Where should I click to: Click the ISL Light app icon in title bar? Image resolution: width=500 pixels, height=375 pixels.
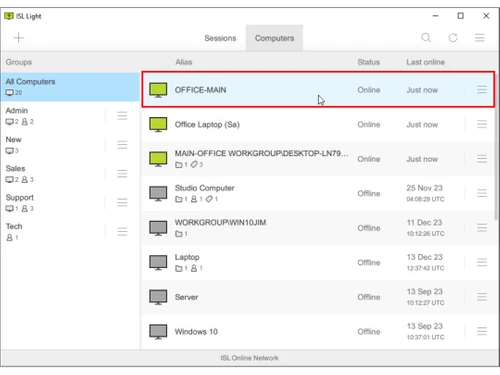(x=9, y=16)
